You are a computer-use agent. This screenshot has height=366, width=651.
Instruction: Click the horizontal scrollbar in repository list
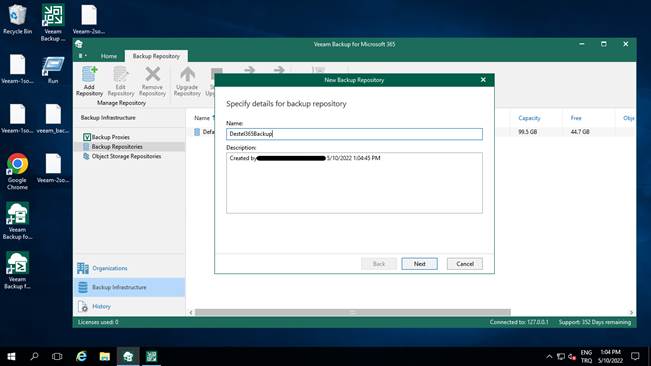(352, 312)
